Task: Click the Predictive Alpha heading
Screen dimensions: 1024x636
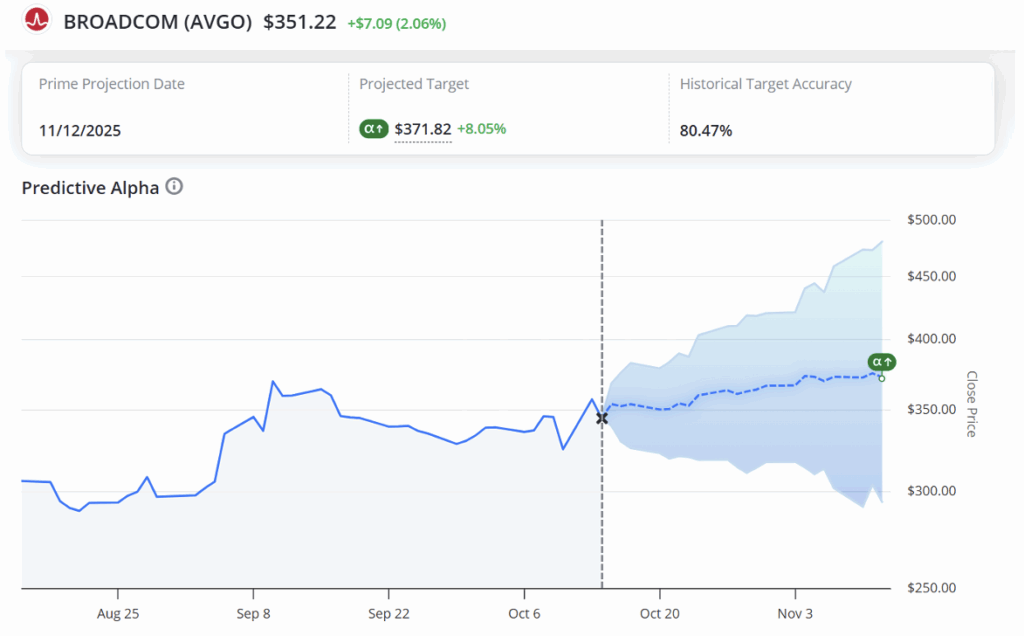Action: point(90,188)
